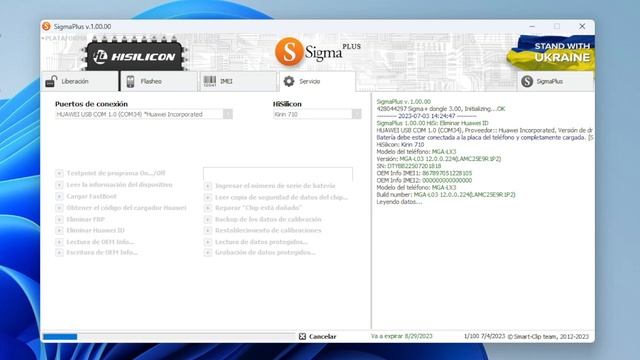Open the Liberación tab
This screenshot has width=640, height=360.
pyautogui.click(x=79, y=82)
